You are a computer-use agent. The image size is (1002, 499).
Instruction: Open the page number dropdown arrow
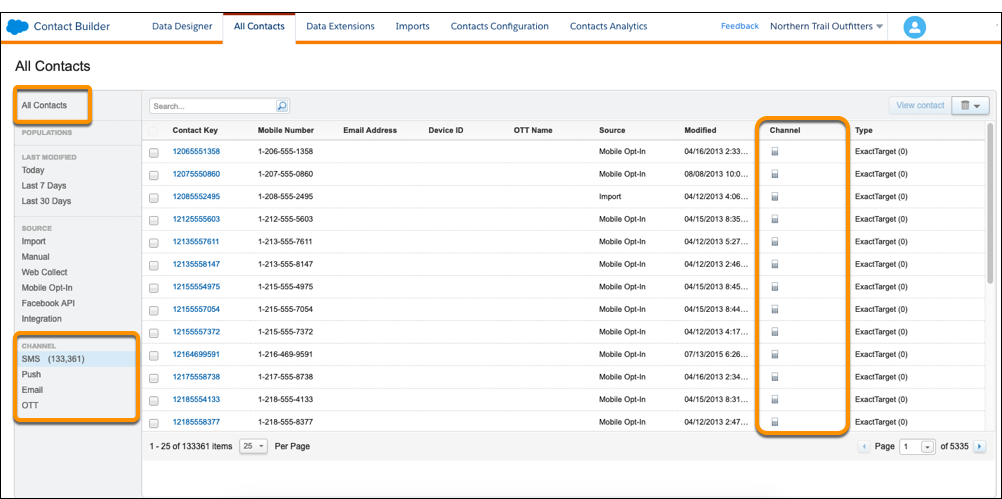tap(928, 447)
